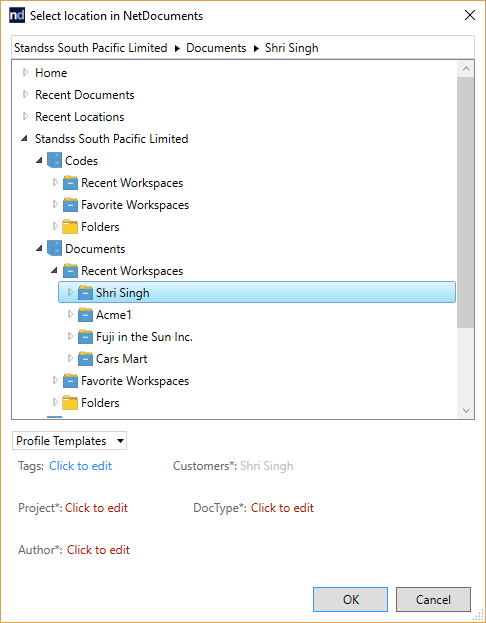Viewport: 486px width, 623px height.
Task: Click the Fuji in the Sun Inc. workspace icon
Action: click(x=85, y=337)
